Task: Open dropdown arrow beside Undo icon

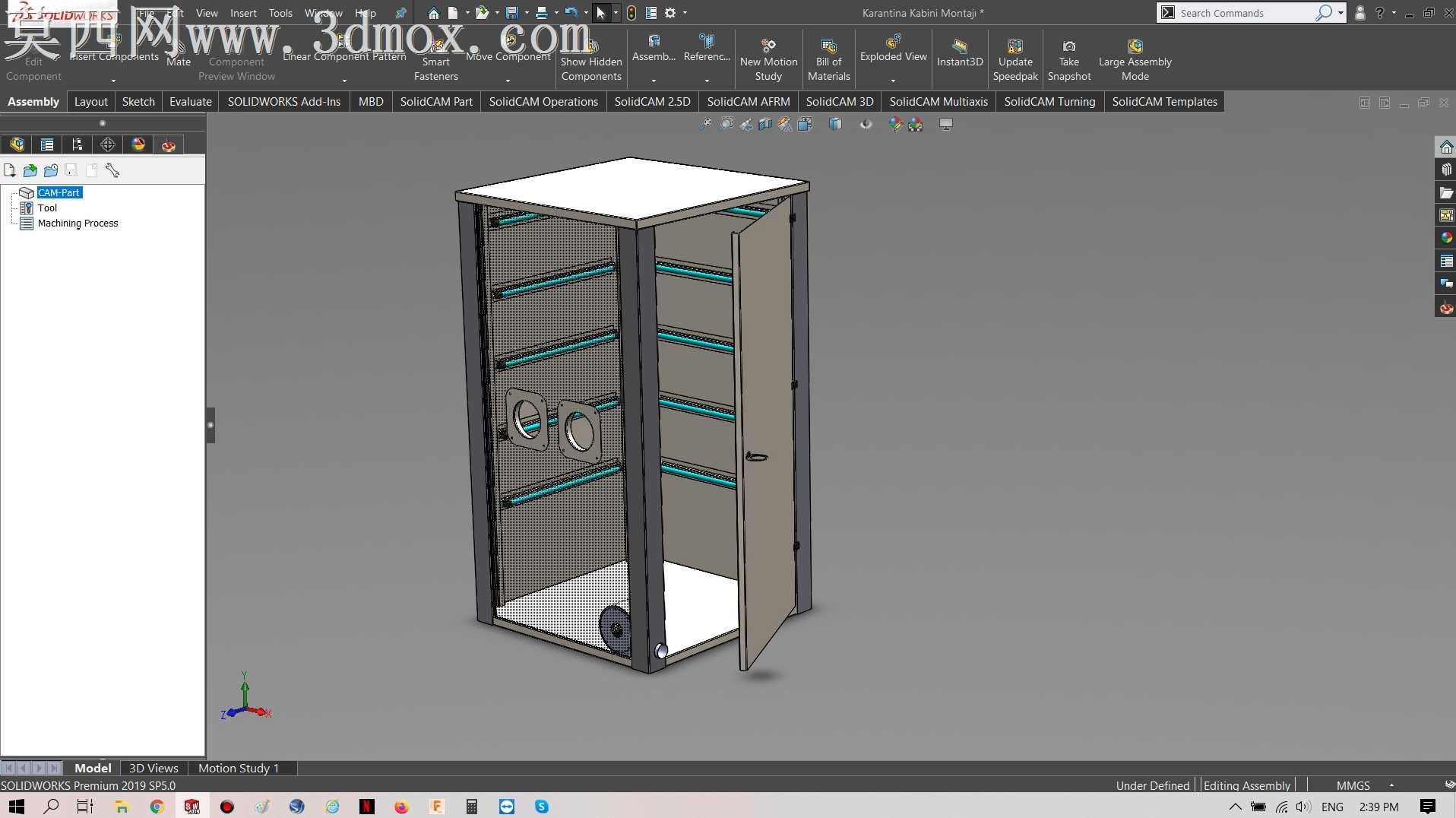Action: click(x=586, y=13)
